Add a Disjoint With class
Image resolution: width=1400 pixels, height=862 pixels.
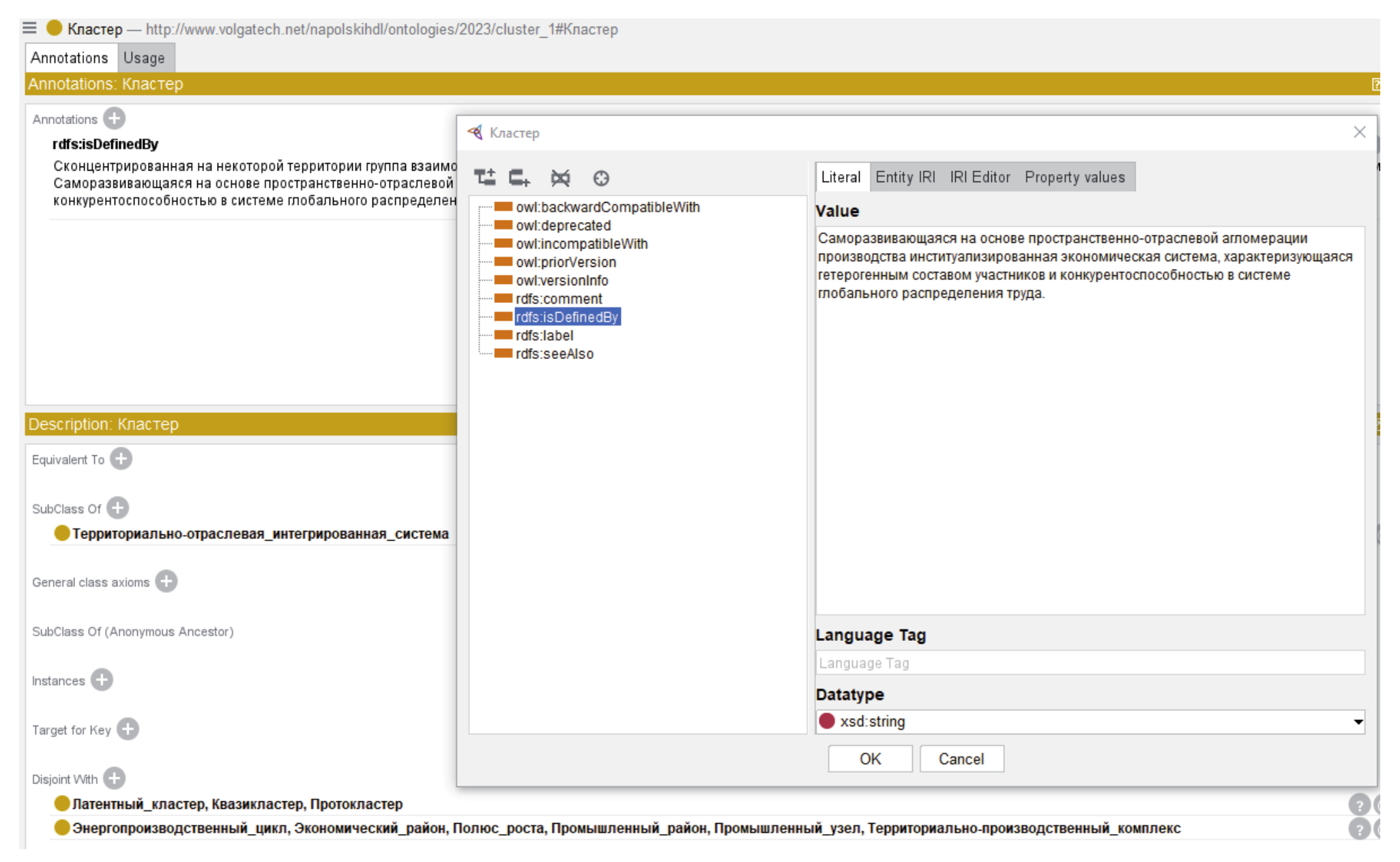tap(115, 778)
